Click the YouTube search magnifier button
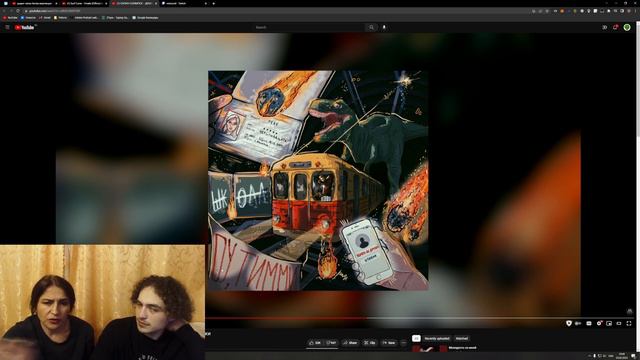 pyautogui.click(x=371, y=27)
